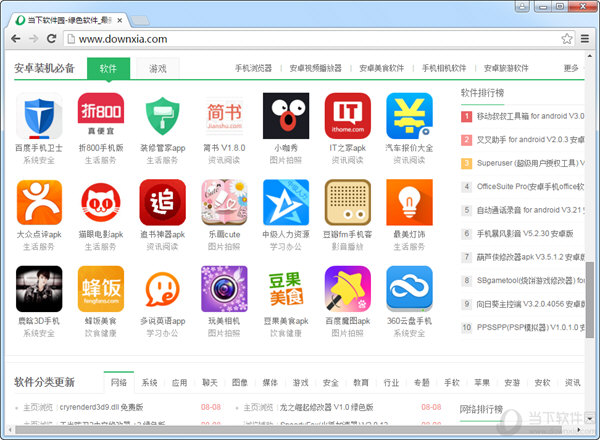This screenshot has height=440, width=600.
Task: Open the 安卓视频播放器 link
Action: click(315, 68)
